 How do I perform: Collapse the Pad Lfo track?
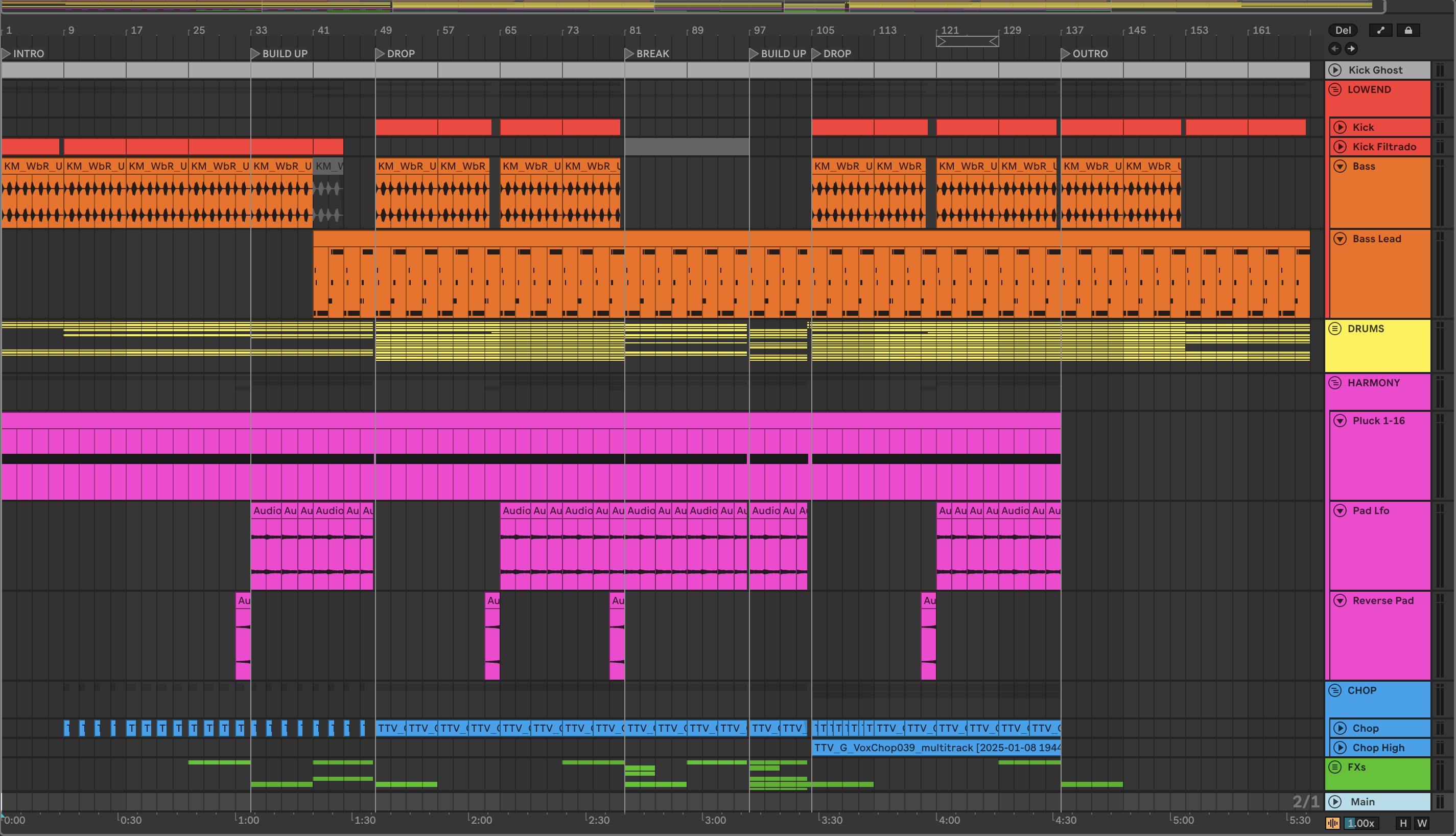click(x=1340, y=511)
